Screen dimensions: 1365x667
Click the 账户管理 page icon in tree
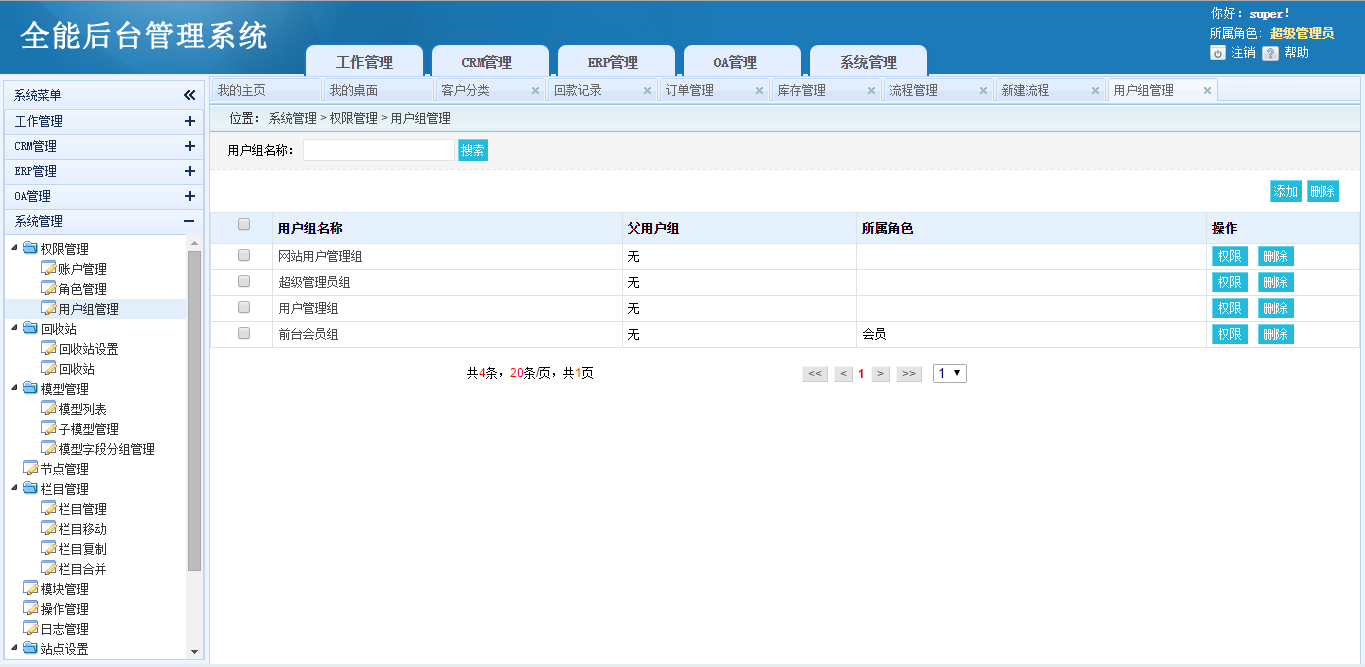(x=48, y=269)
